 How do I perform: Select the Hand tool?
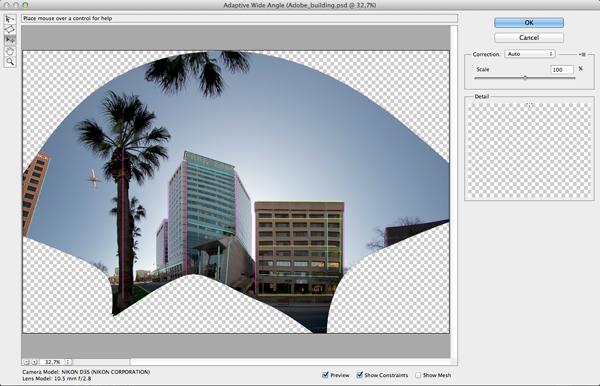point(10,51)
